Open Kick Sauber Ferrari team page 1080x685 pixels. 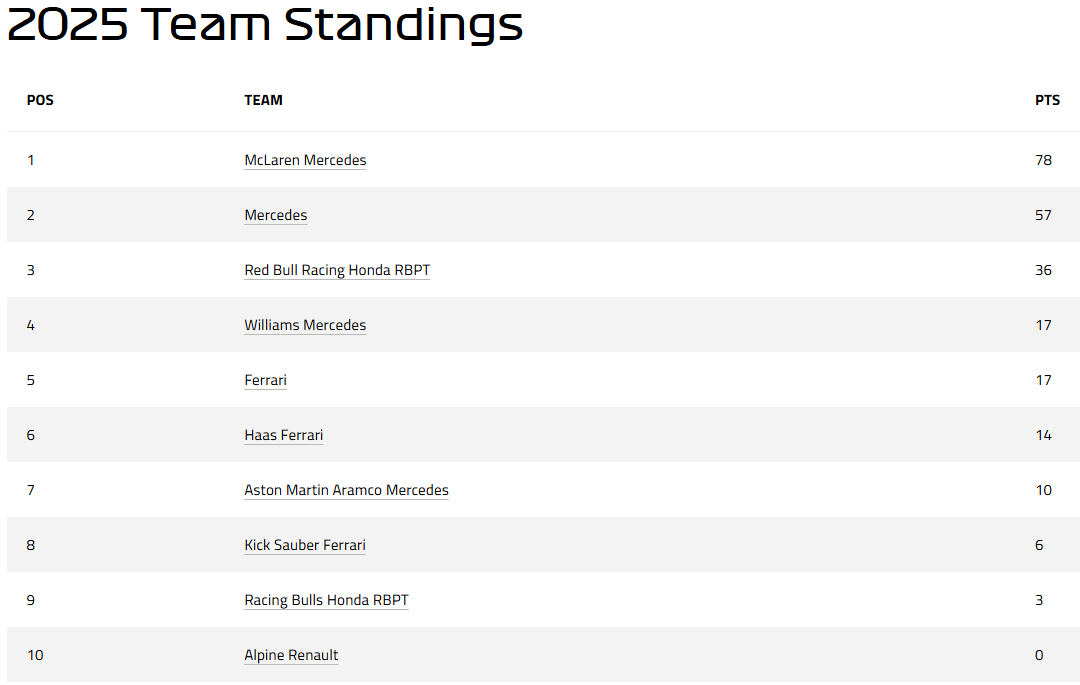(x=305, y=545)
